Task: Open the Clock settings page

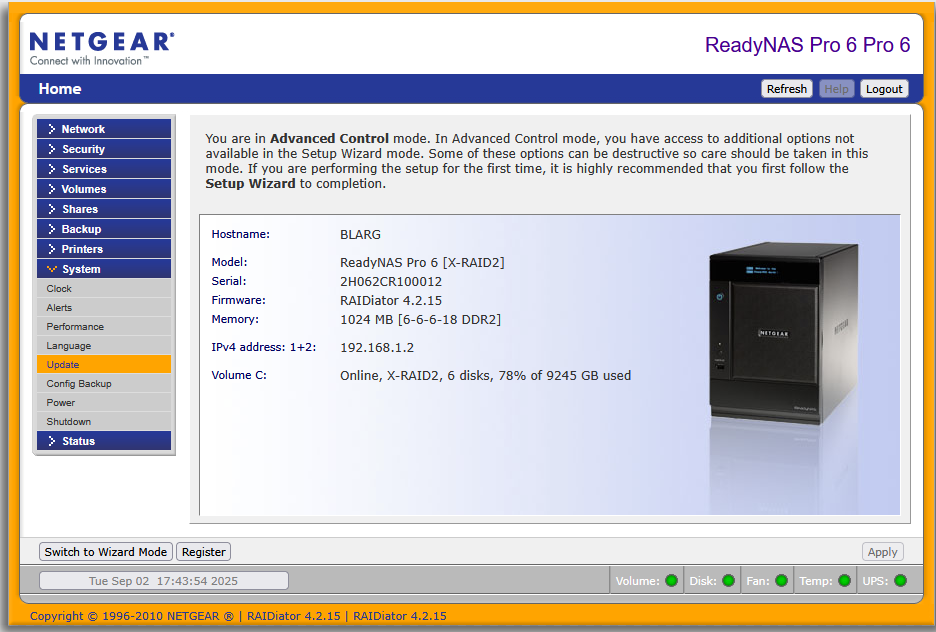Action: click(x=104, y=289)
